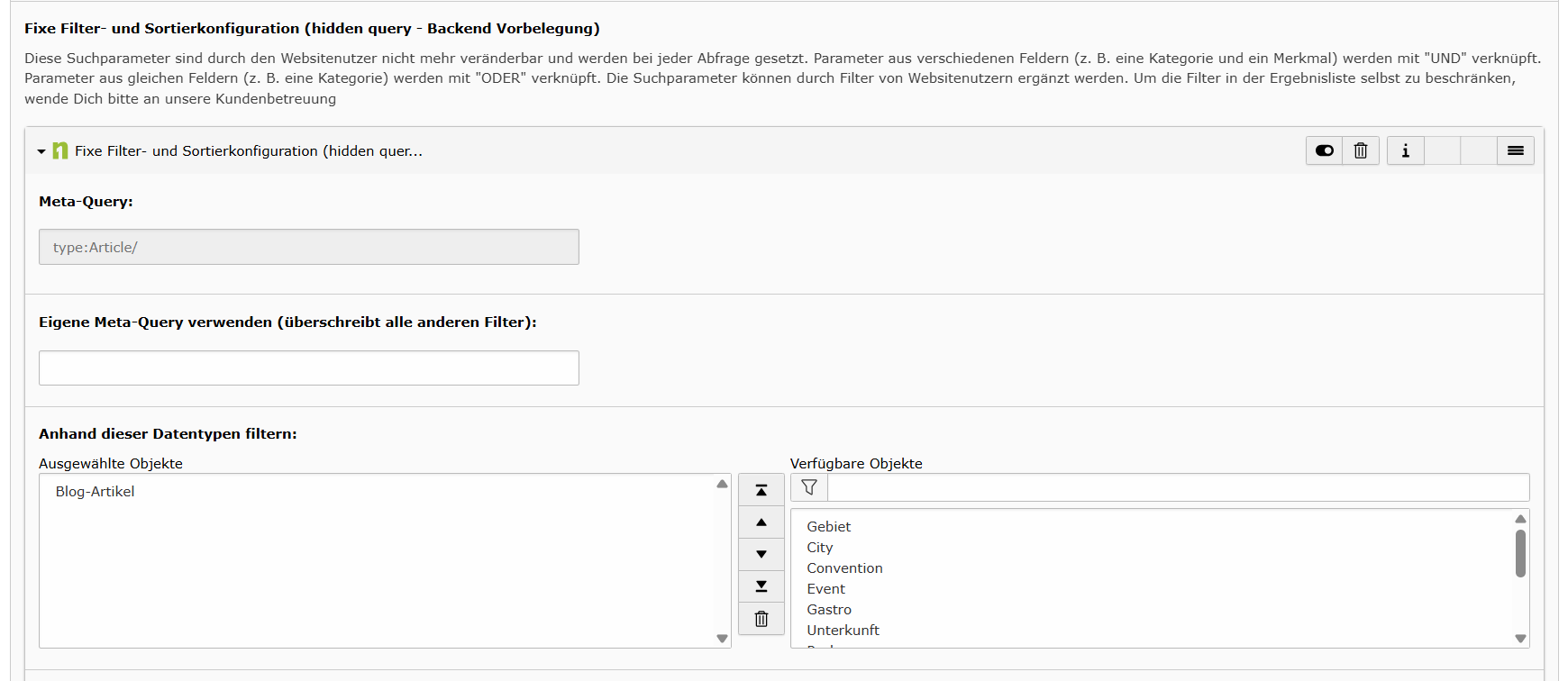Click the filter funnel icon
Image resolution: width=1568 pixels, height=681 pixels.
point(809,487)
